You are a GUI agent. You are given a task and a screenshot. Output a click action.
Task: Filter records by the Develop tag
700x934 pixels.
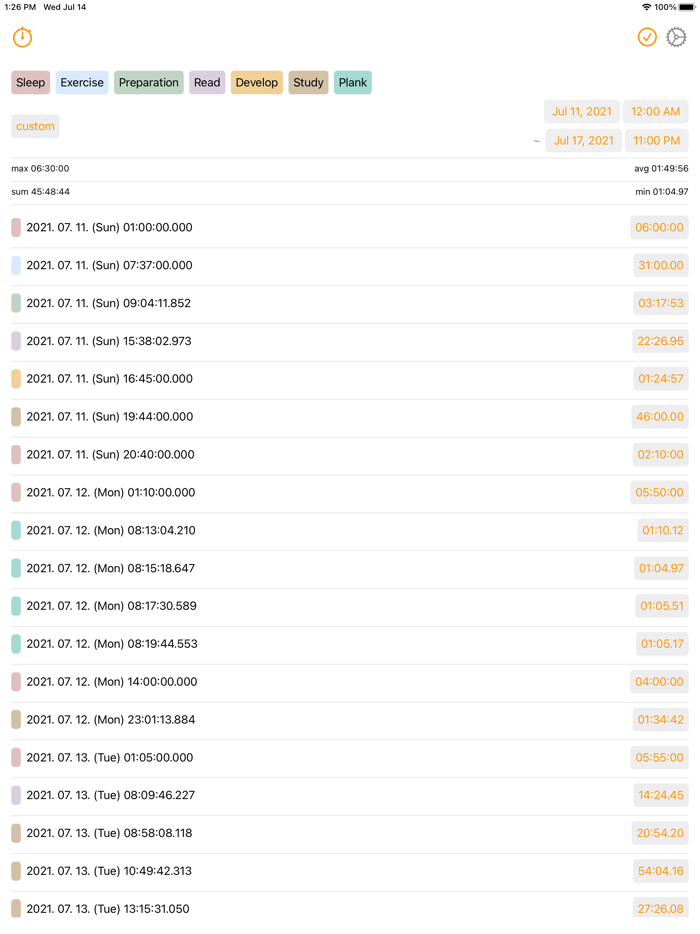click(257, 83)
